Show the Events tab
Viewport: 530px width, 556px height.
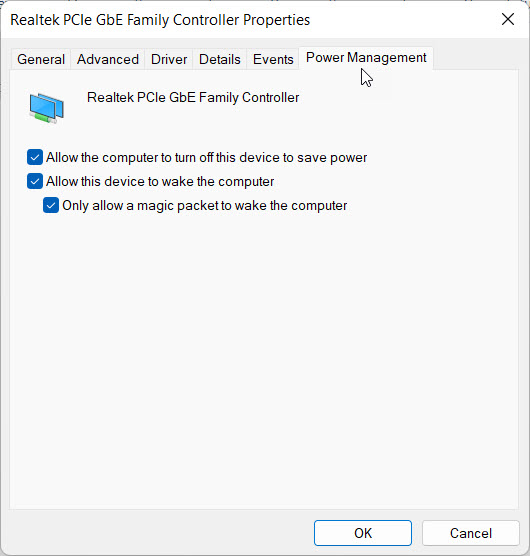273,59
